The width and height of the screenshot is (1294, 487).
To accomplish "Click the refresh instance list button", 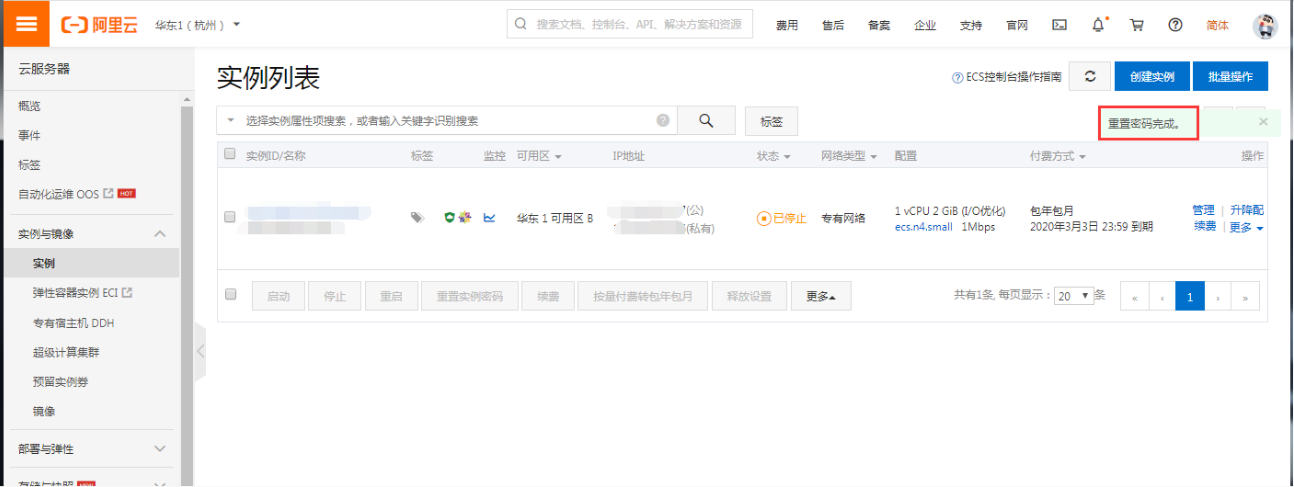I will [x=1090, y=76].
